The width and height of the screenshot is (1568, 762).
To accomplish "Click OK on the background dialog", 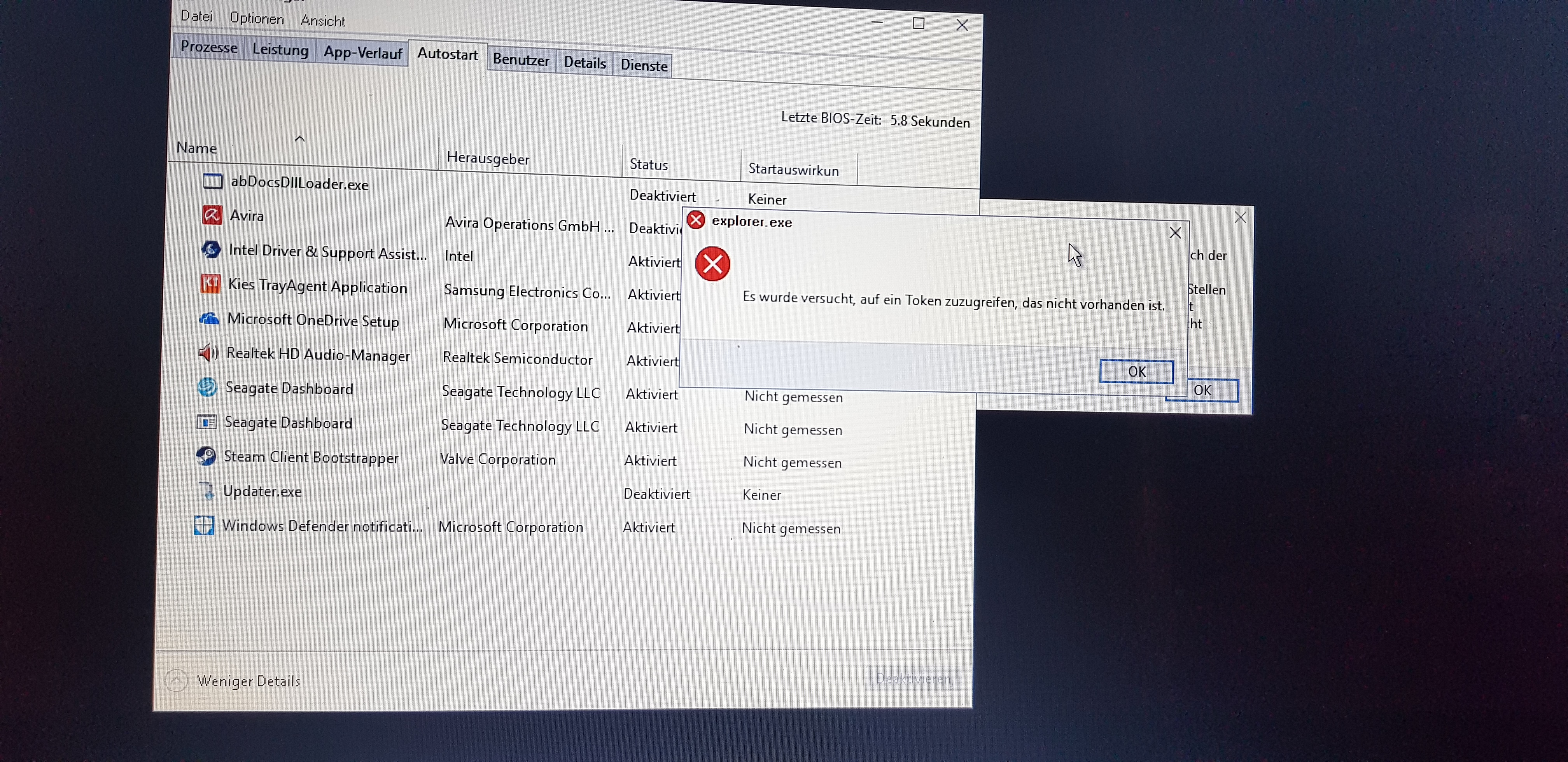I will click(x=1211, y=390).
